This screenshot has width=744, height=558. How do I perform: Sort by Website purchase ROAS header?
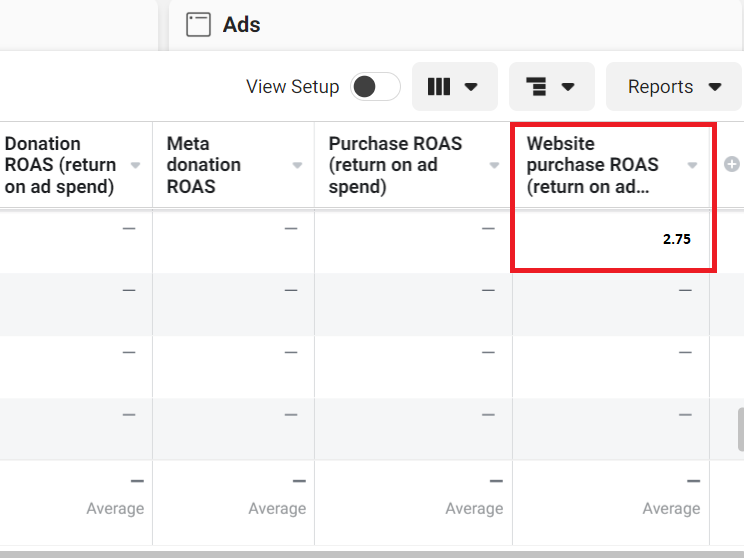(x=592, y=165)
